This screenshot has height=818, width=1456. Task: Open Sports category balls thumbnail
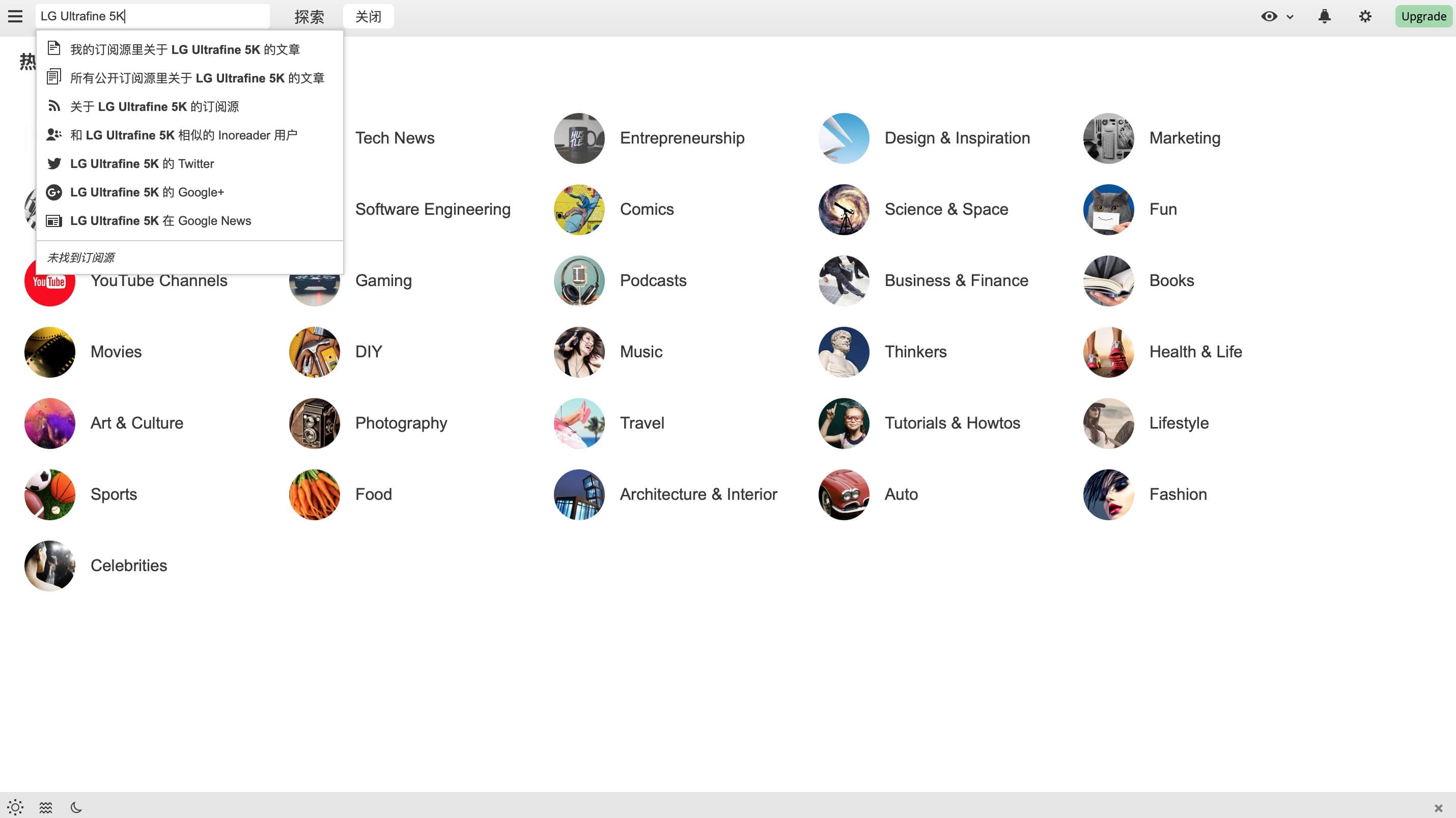pyautogui.click(x=50, y=495)
